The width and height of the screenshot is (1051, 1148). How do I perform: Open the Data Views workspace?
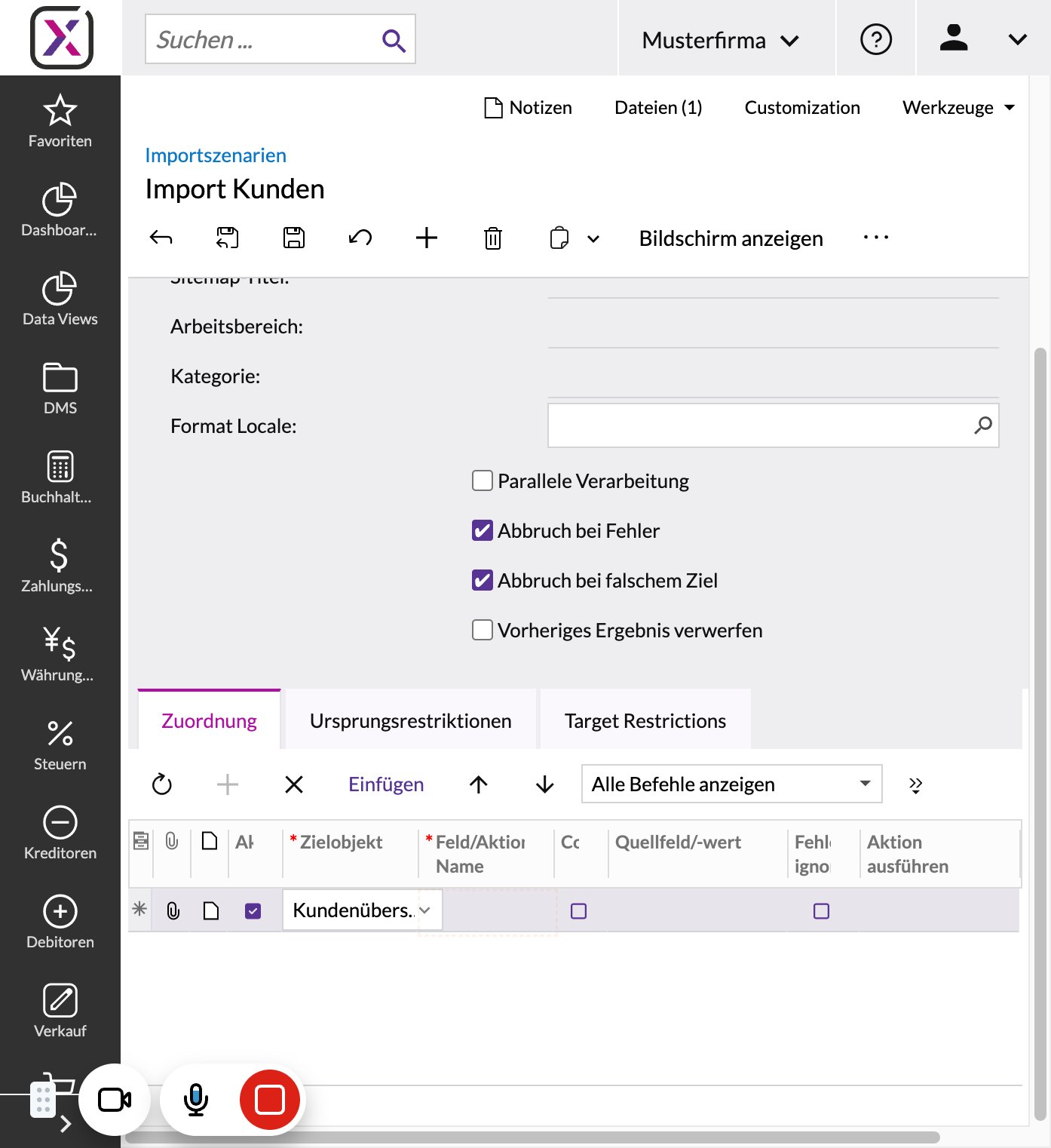point(60,299)
